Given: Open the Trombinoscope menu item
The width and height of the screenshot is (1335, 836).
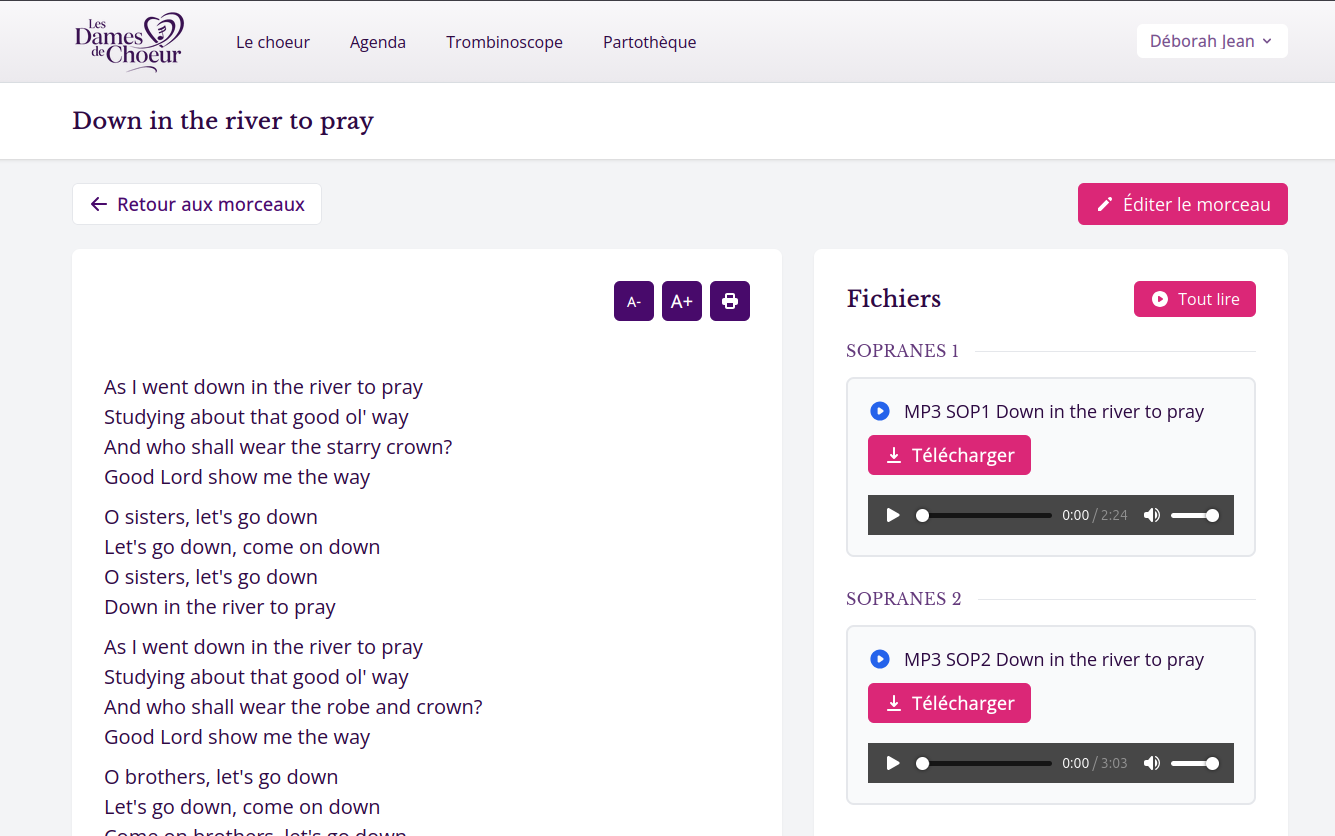Looking at the screenshot, I should (x=504, y=42).
